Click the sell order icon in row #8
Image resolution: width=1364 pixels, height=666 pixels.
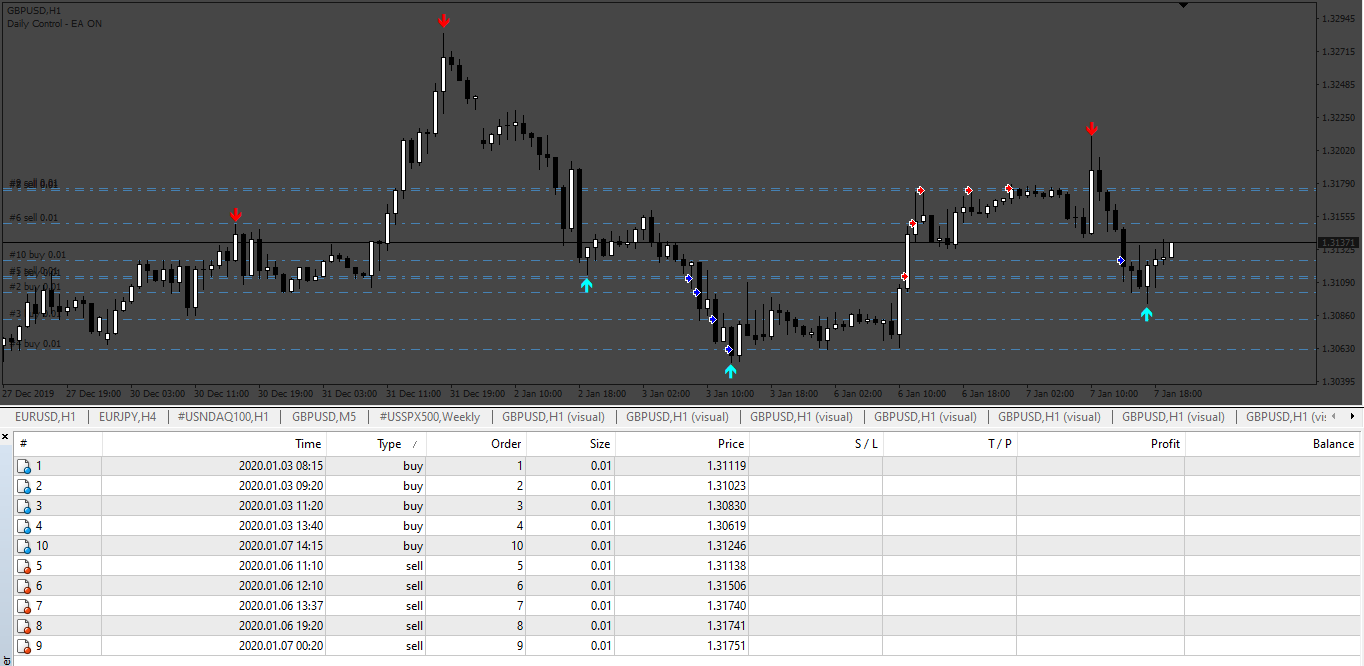coord(23,626)
